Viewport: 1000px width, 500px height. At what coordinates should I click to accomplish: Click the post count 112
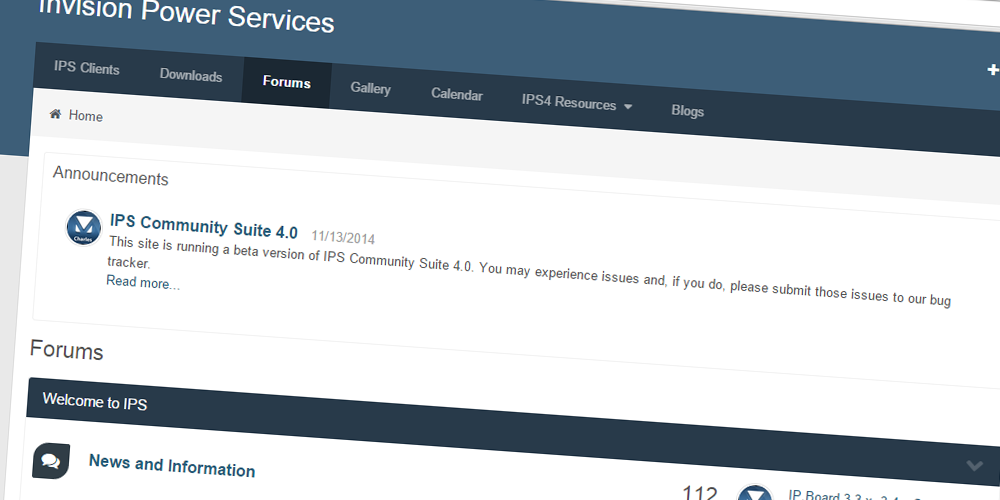coord(700,492)
